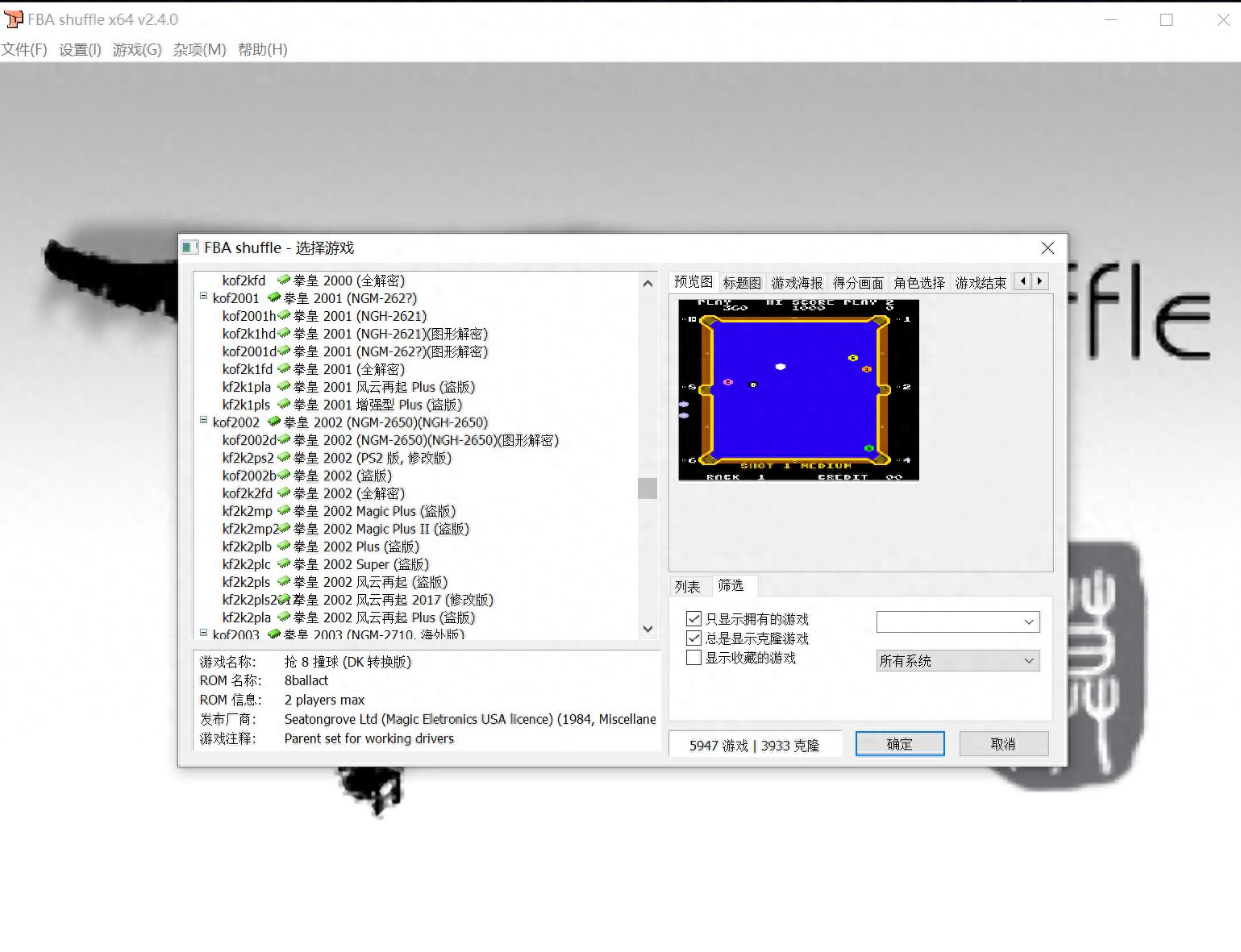1241x952 pixels.
Task: Switch to the 列表 tab
Action: click(688, 587)
